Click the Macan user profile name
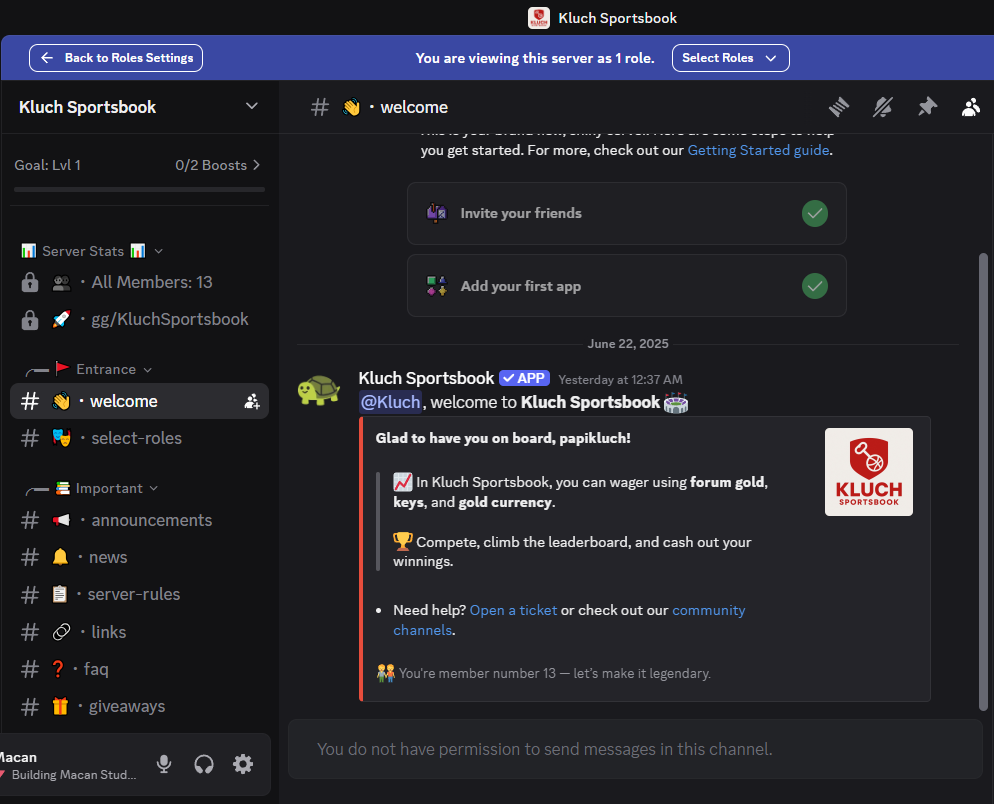This screenshot has height=804, width=994. click(x=18, y=757)
